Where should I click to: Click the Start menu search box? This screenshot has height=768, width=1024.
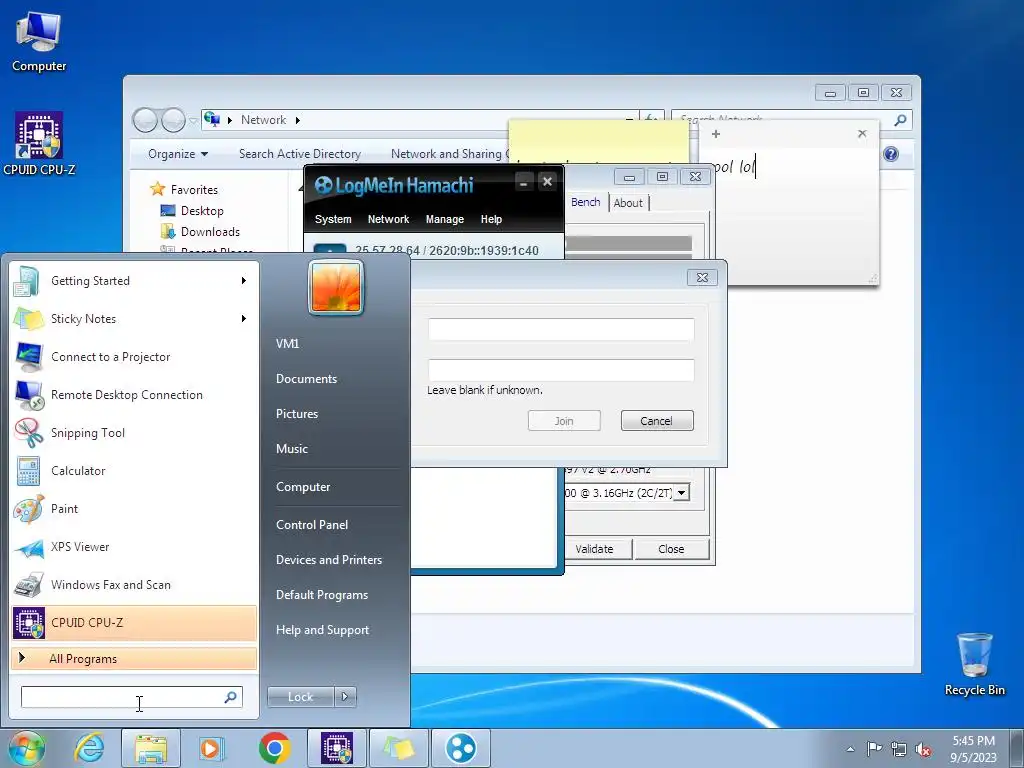pos(131,697)
